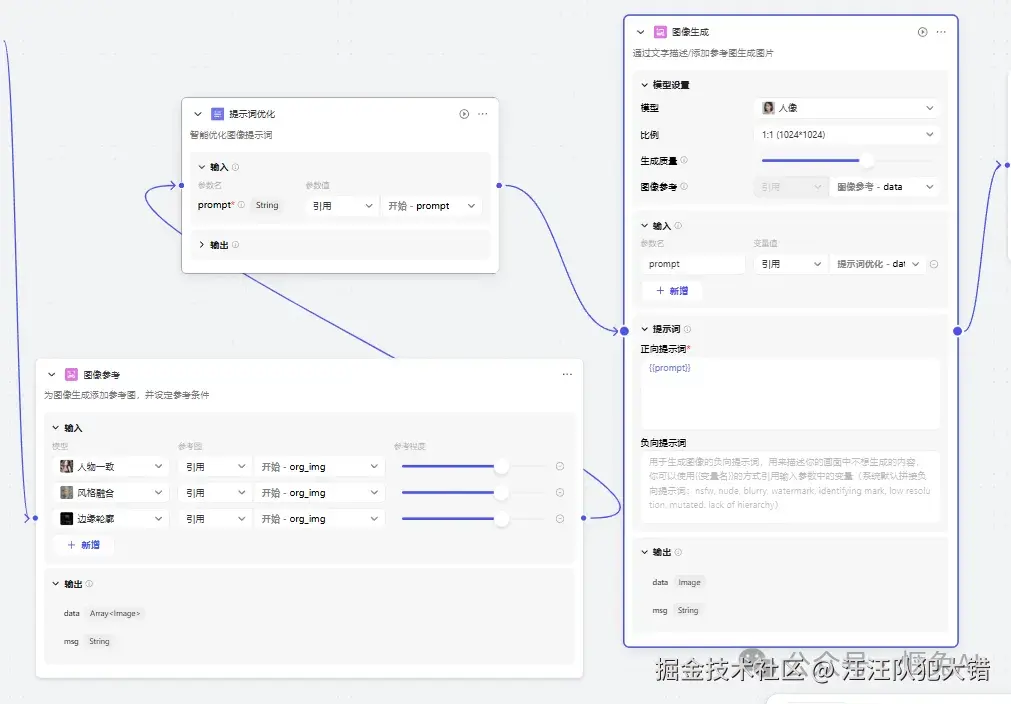Click the 提示词优化 node header icon
This screenshot has height=704, width=1011.
(x=216, y=113)
